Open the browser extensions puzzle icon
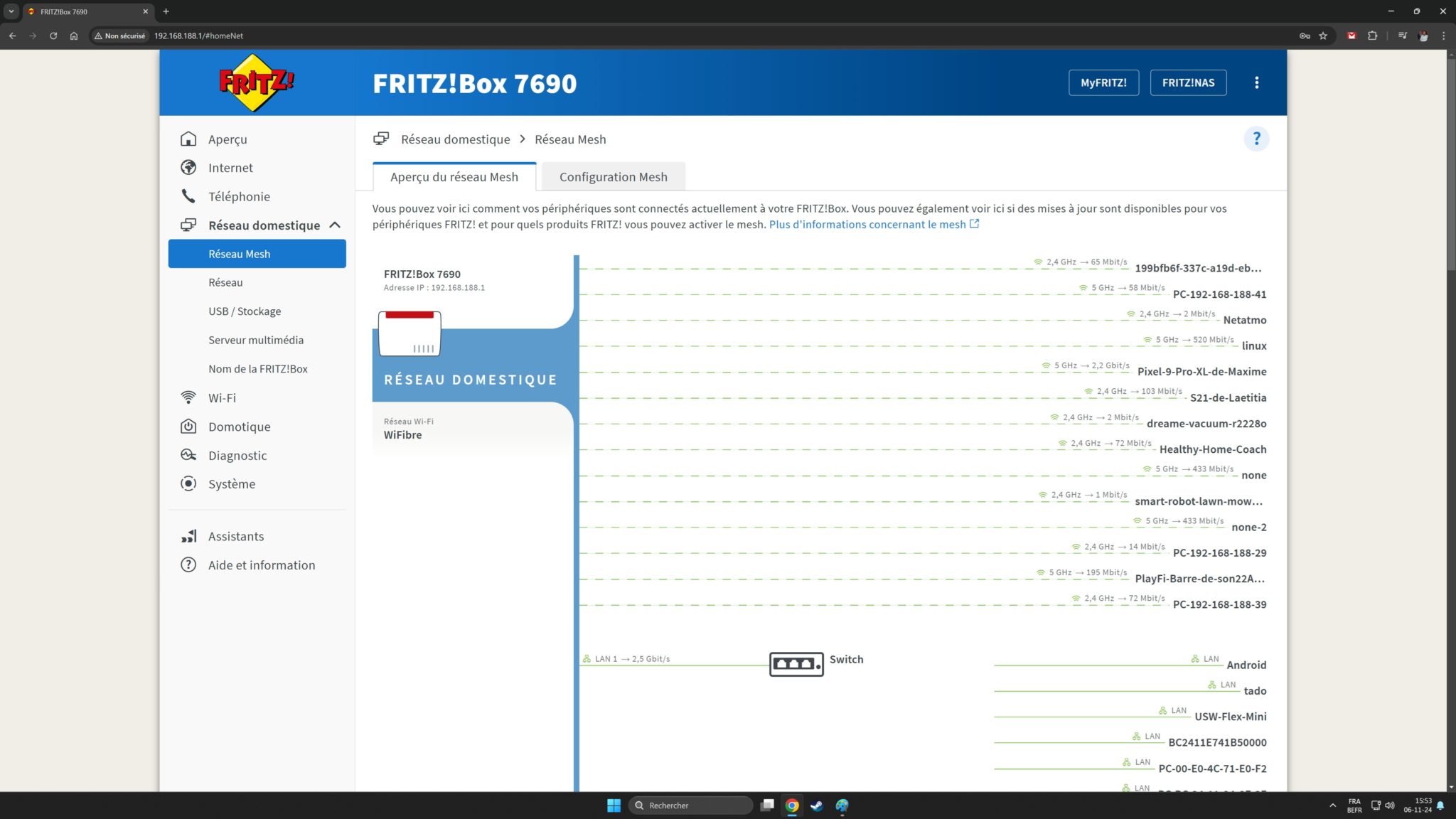Screen dimensions: 1456x819 point(1372,36)
